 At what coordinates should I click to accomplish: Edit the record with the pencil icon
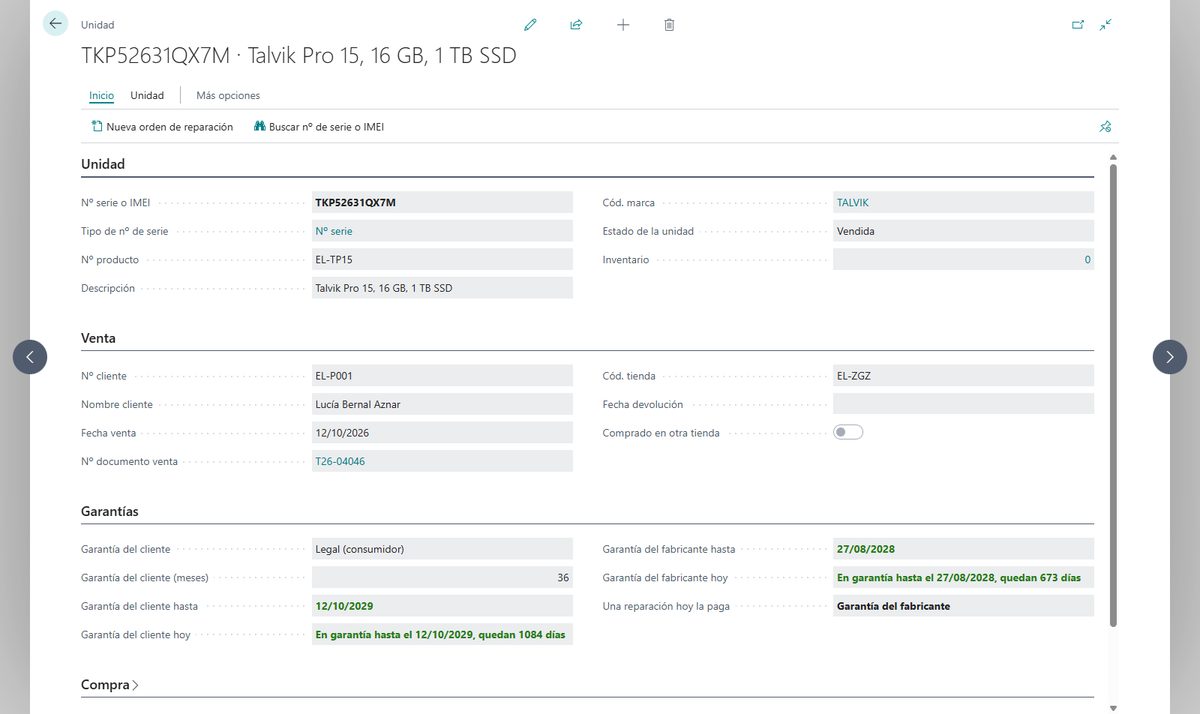click(530, 25)
